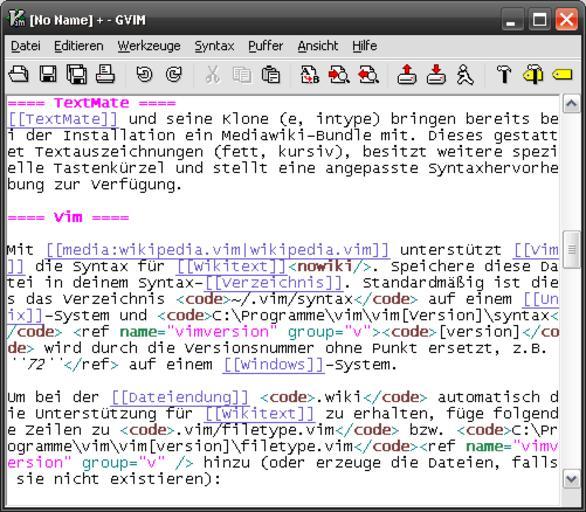Image resolution: width=586 pixels, height=512 pixels.
Task: Click the '==== Vim ====' heading
Action: 68,217
